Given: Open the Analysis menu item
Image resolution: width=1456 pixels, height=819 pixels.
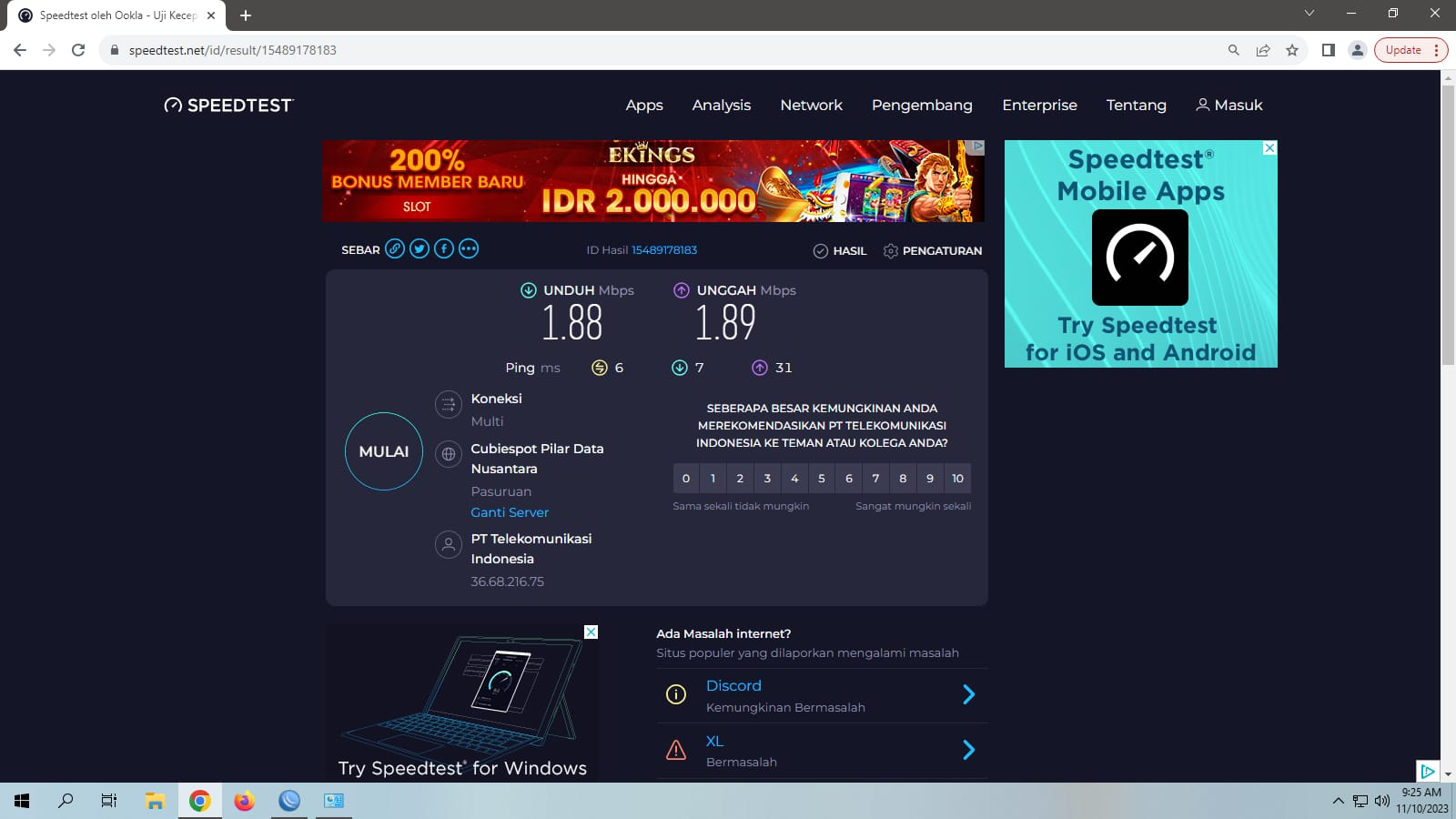Looking at the screenshot, I should pyautogui.click(x=722, y=106).
